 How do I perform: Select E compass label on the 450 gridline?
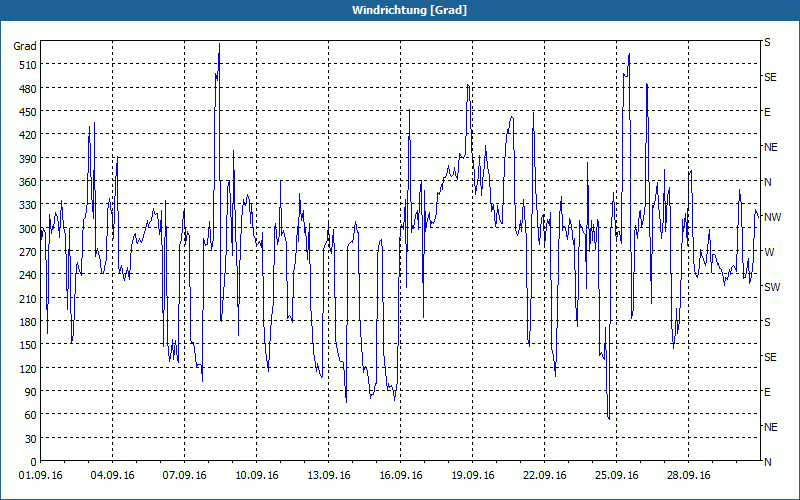(767, 112)
